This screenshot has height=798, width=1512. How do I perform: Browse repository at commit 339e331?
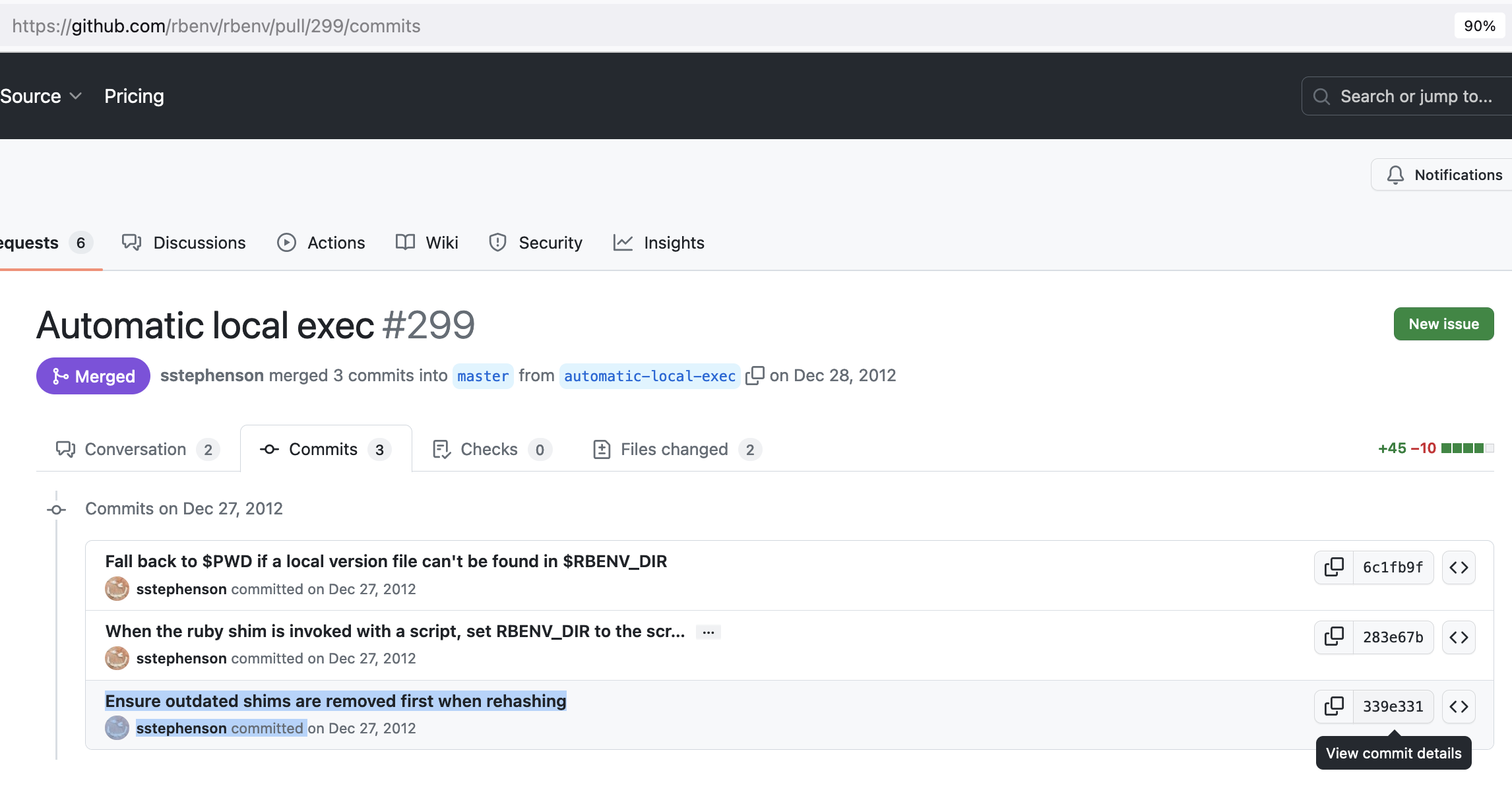(x=1459, y=706)
